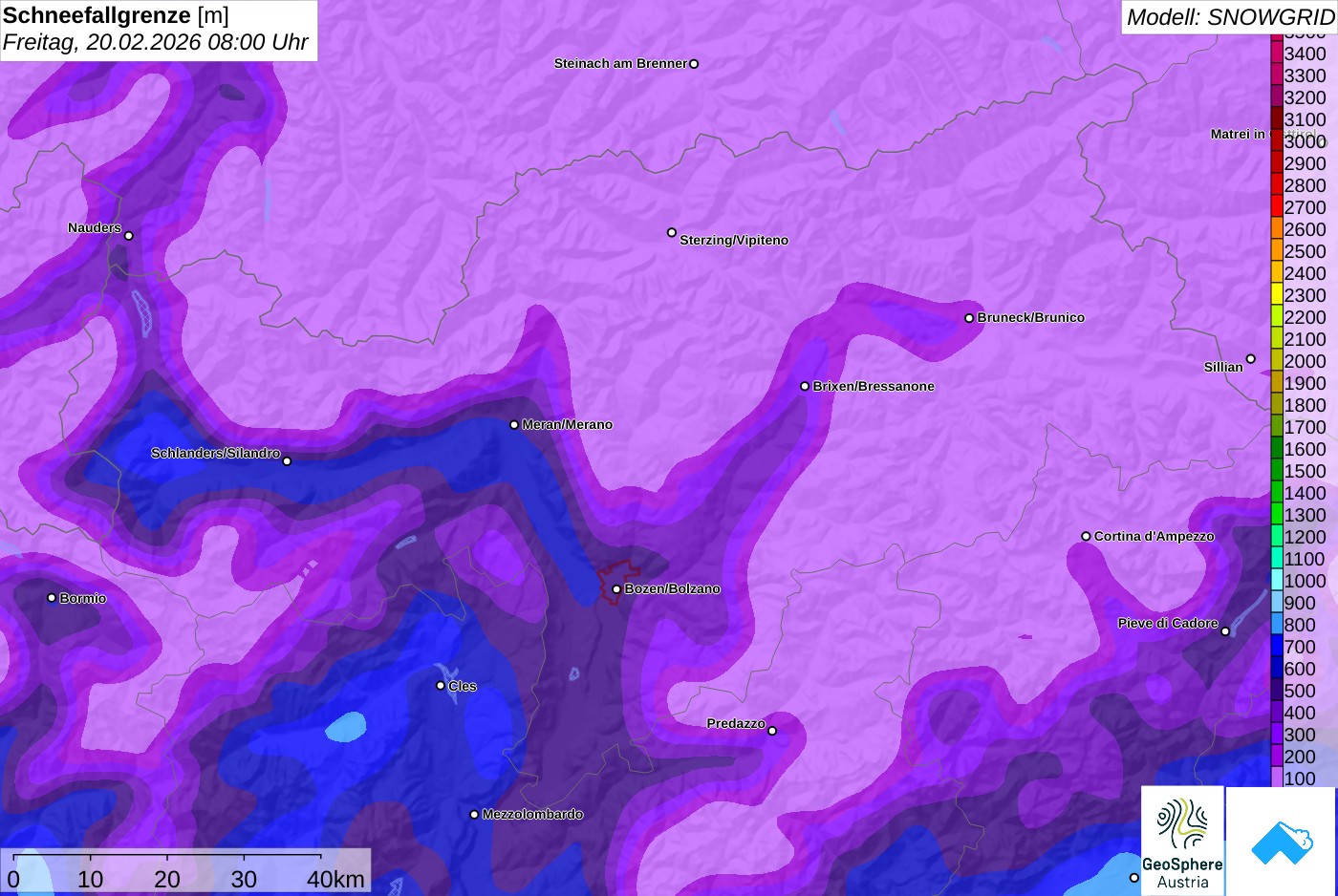
Task: Click the Meran/Merano label text
Action: point(567,424)
